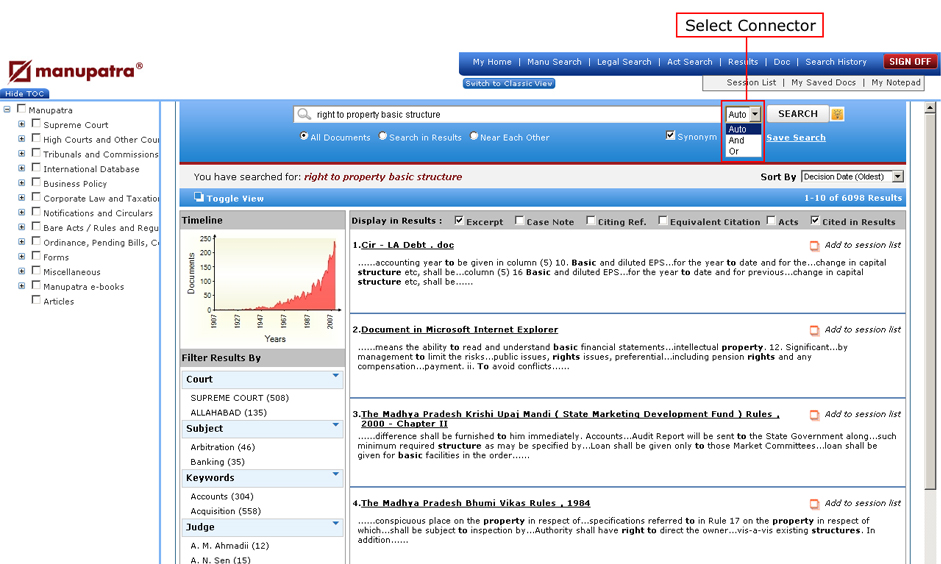Click session list icon for Microsoft Internet Explorer document
Image resolution: width=941 pixels, height=564 pixels.
tap(814, 330)
